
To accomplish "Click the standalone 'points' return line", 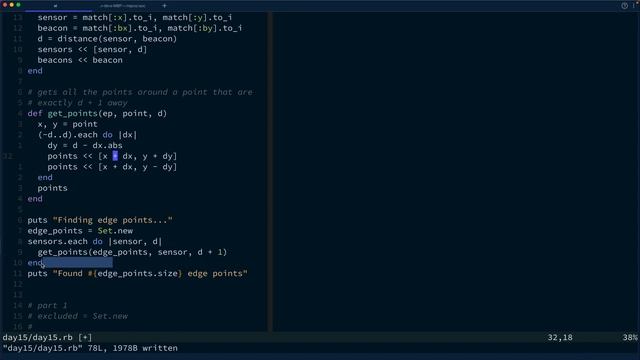I will (x=53, y=188).
